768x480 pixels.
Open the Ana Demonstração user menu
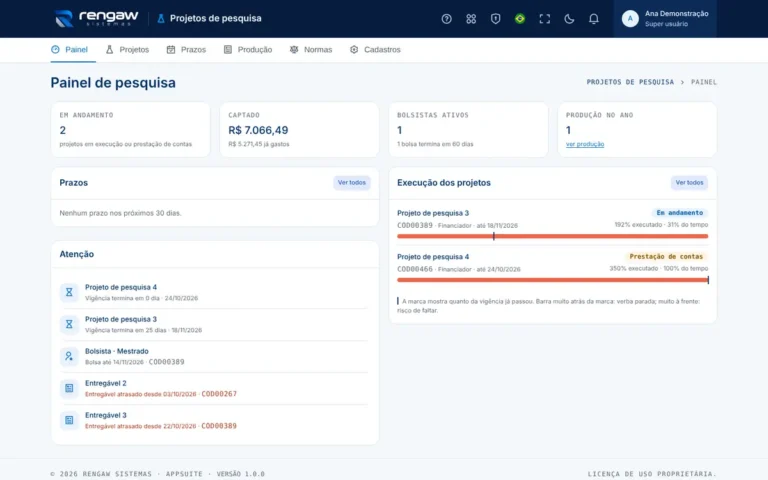coord(665,19)
